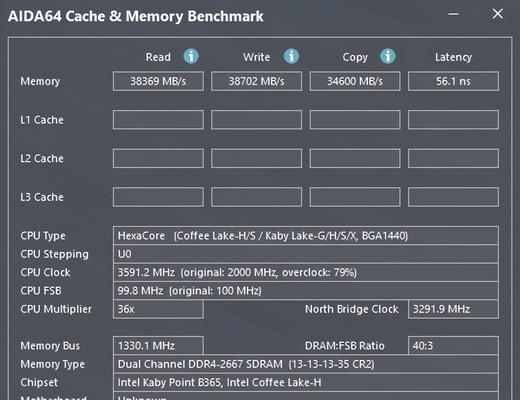
Task: Click the CPU Multiplier 36x value
Action: click(158, 309)
